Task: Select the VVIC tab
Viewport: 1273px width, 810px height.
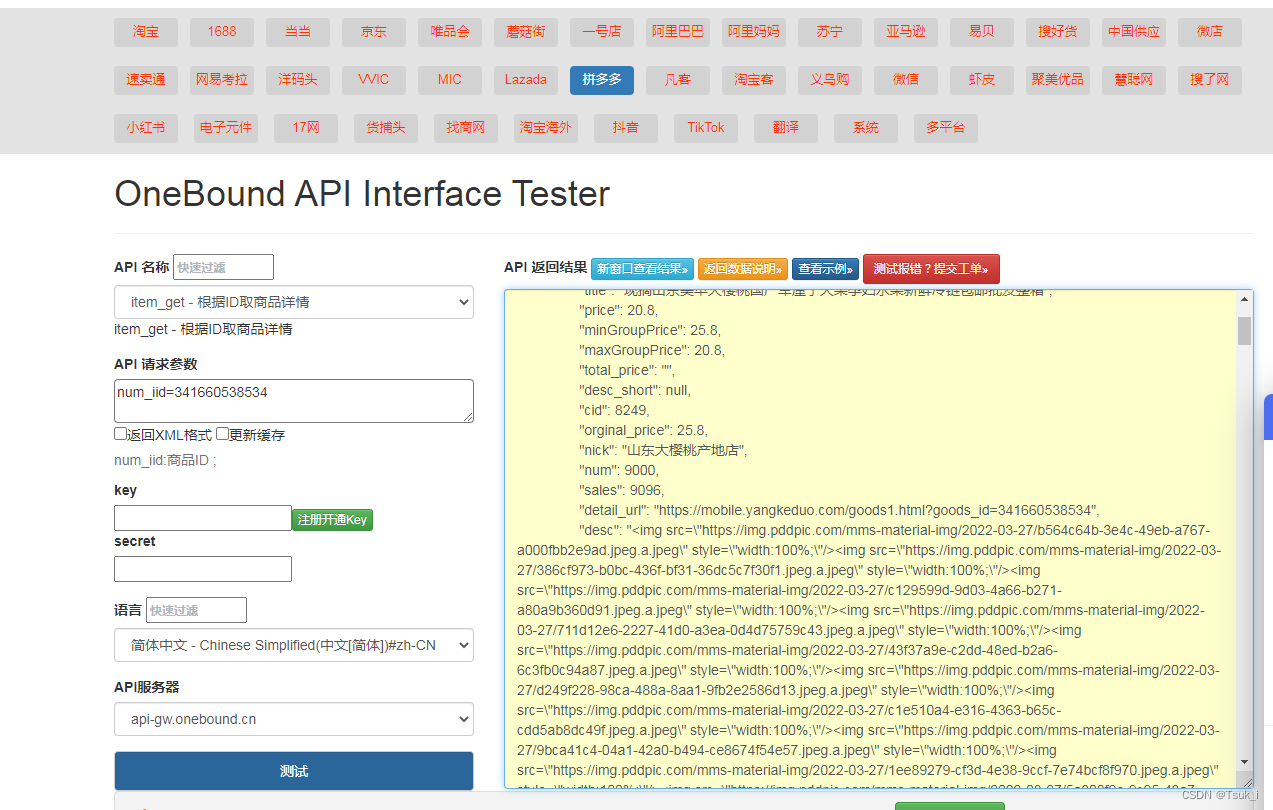Action: (374, 80)
